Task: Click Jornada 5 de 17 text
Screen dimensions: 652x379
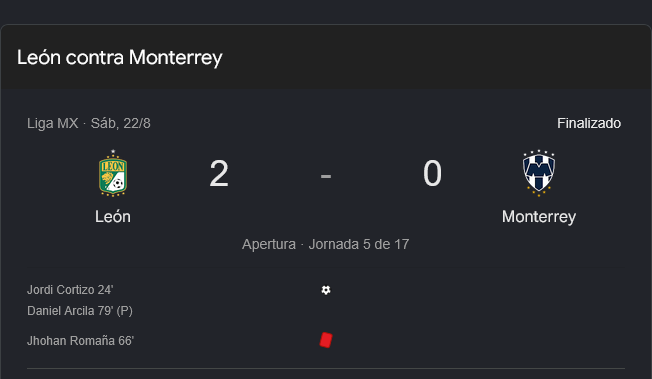Action: [x=359, y=244]
